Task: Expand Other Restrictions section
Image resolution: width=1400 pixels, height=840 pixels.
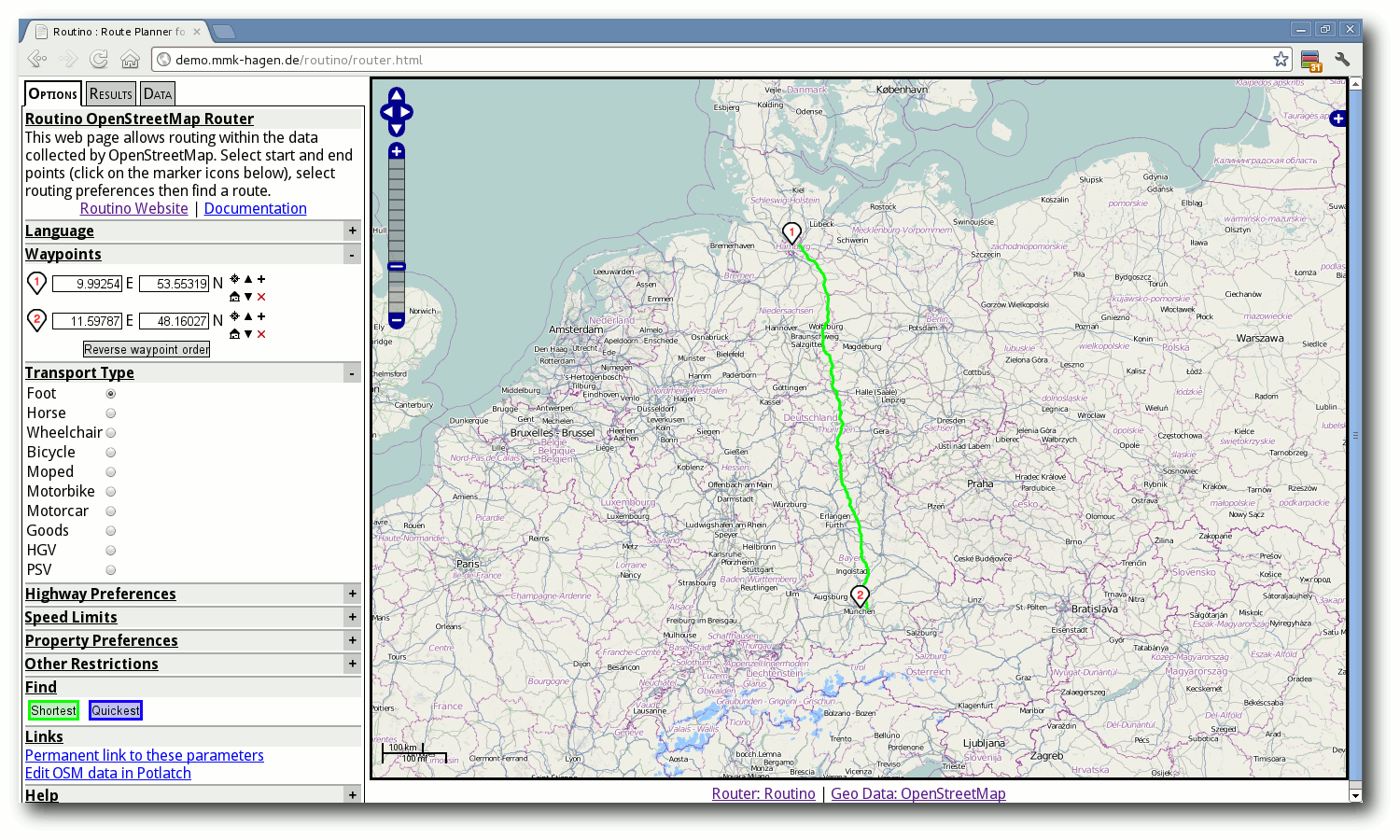Action: coord(352,664)
